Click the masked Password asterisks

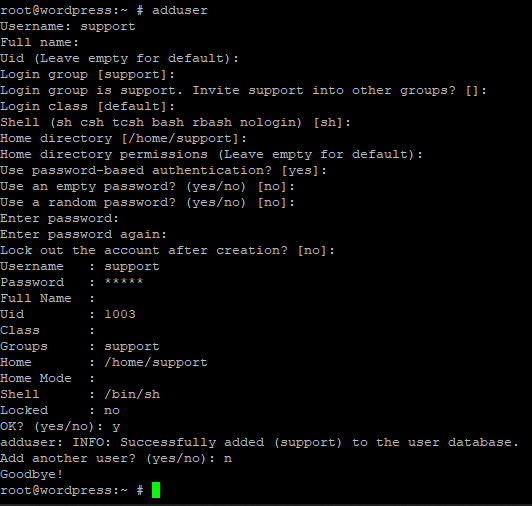click(x=124, y=282)
